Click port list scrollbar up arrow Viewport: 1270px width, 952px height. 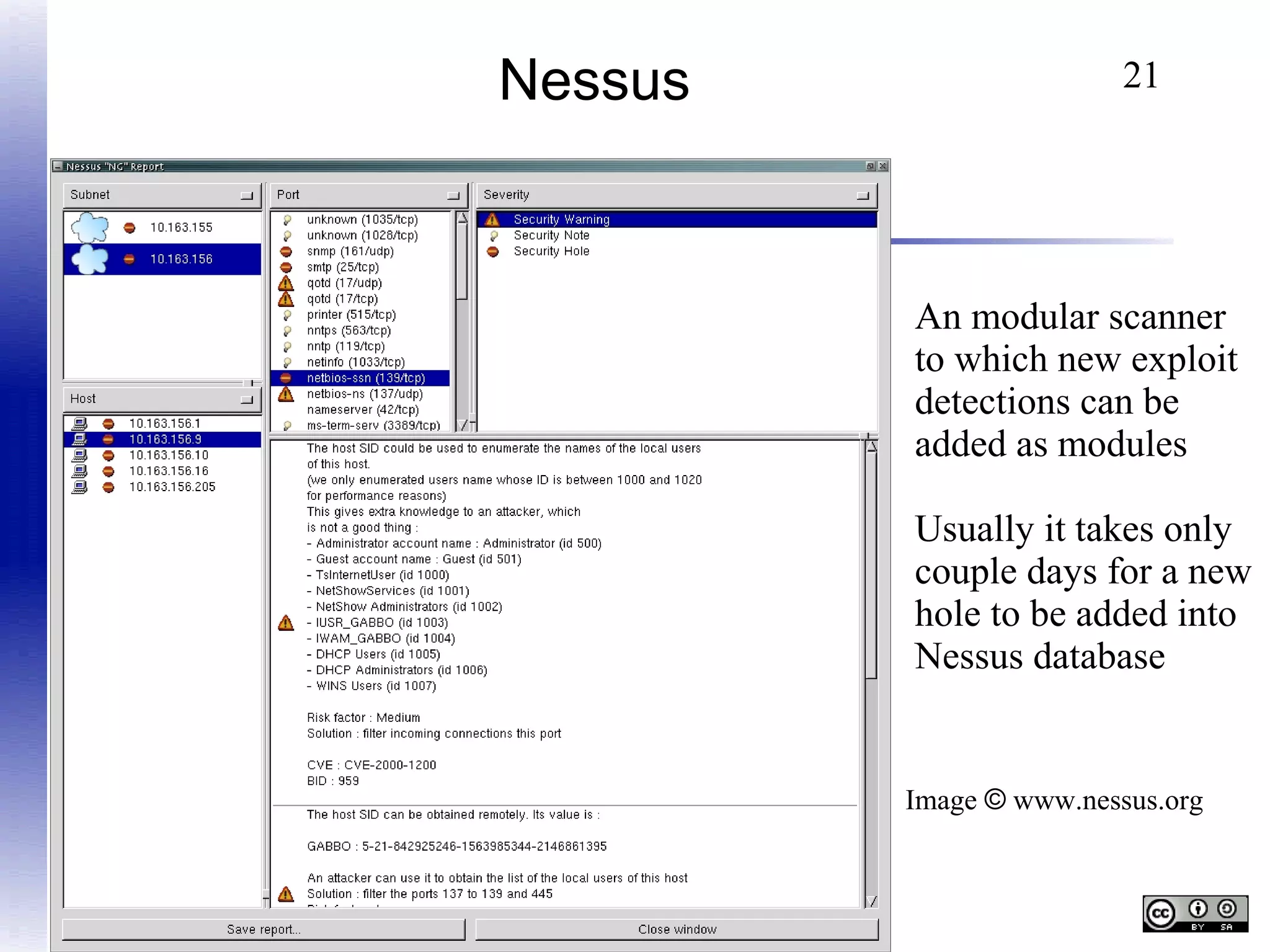click(462, 218)
